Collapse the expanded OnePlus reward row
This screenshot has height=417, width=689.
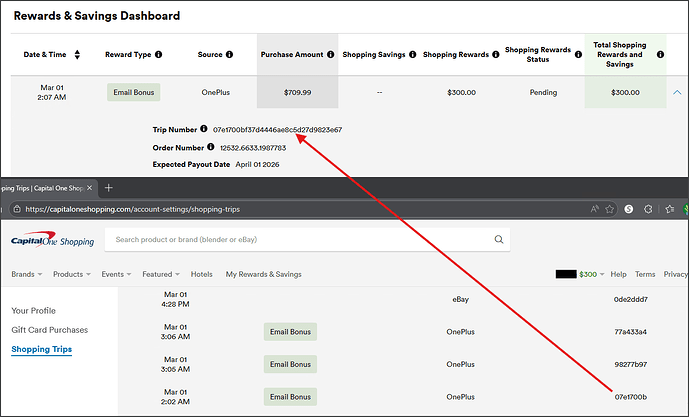677,92
